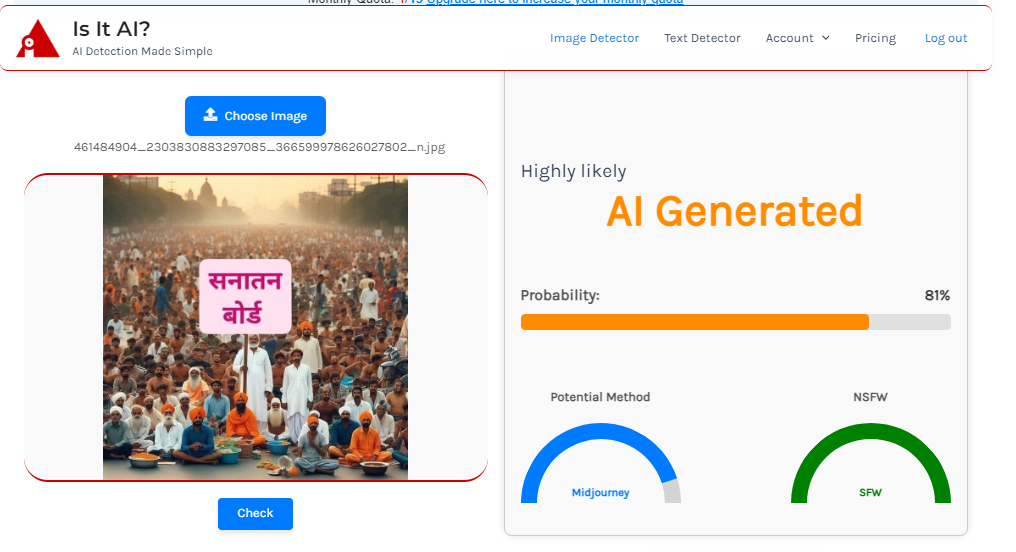Go to the Image Detector page
The width and height of the screenshot is (1016, 552).
pos(594,38)
